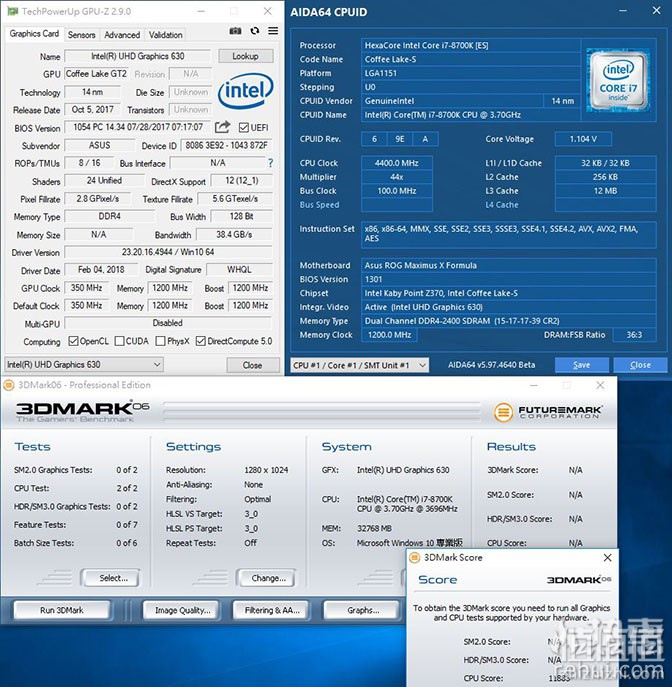
Task: Switch to the Advanced tab
Action: [x=122, y=35]
